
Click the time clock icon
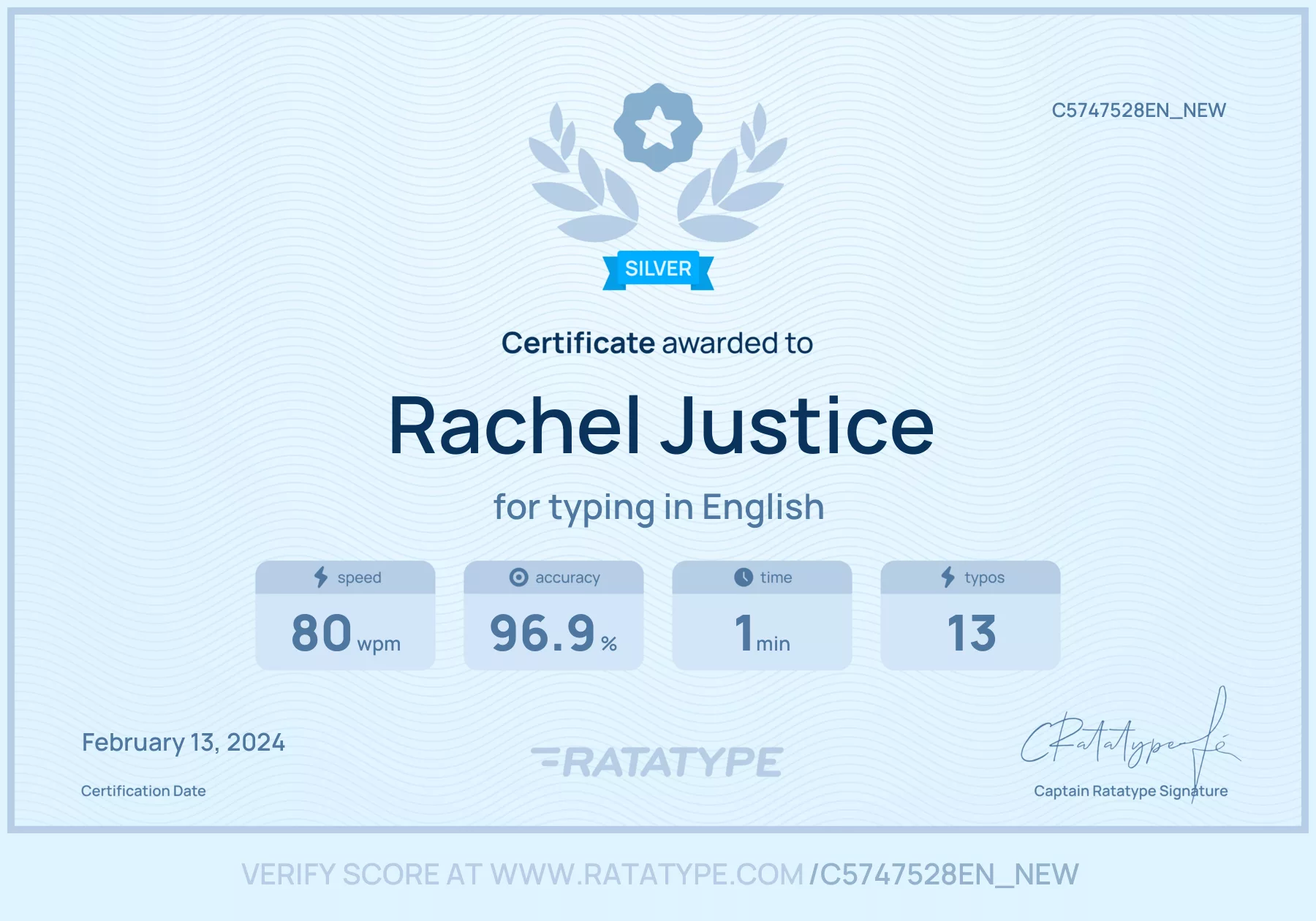point(744,577)
